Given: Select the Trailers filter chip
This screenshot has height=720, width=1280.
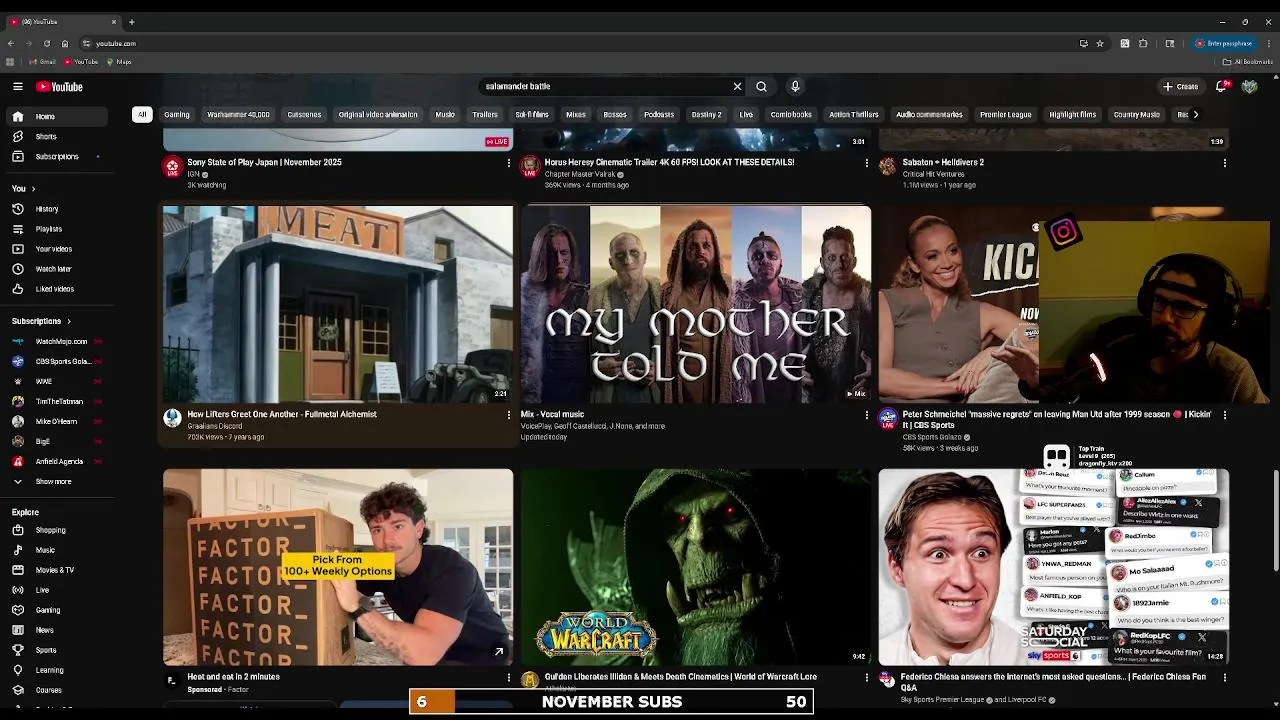Looking at the screenshot, I should click(485, 115).
